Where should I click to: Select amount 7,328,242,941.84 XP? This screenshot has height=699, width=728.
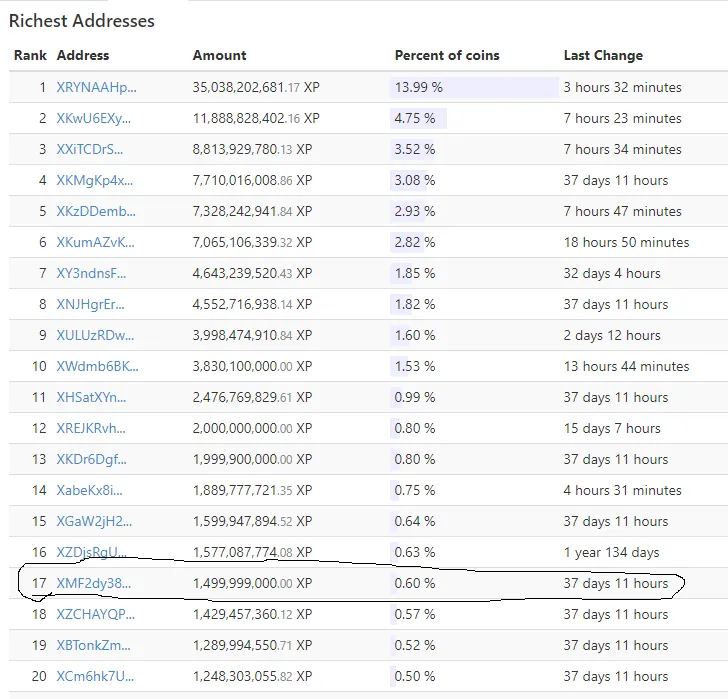point(253,211)
